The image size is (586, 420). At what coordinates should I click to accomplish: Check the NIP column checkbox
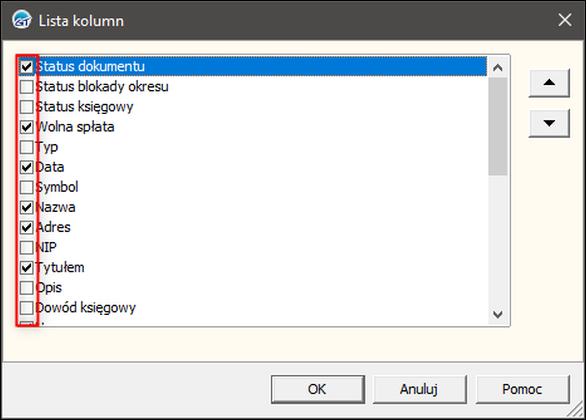pyautogui.click(x=27, y=247)
